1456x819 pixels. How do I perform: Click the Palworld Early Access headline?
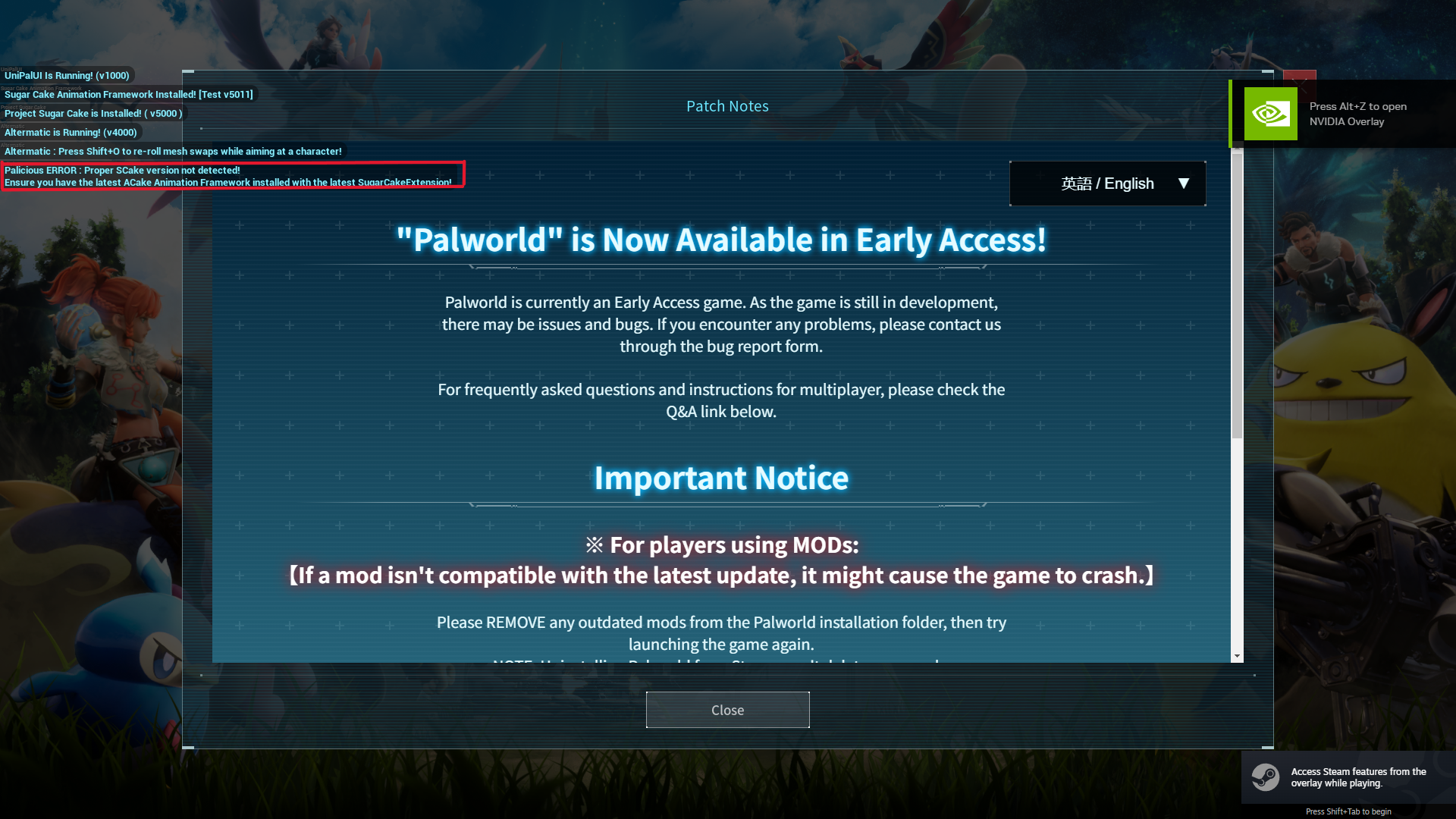tap(721, 240)
